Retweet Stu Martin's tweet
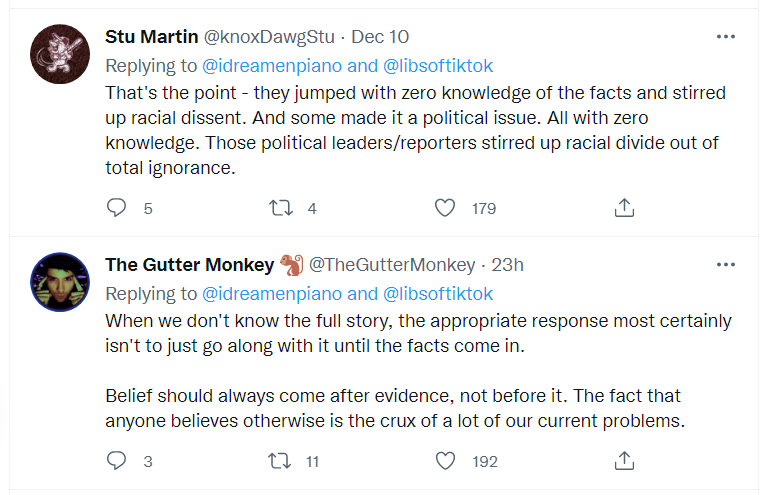Screen dimensions: 765x495 point(280,208)
